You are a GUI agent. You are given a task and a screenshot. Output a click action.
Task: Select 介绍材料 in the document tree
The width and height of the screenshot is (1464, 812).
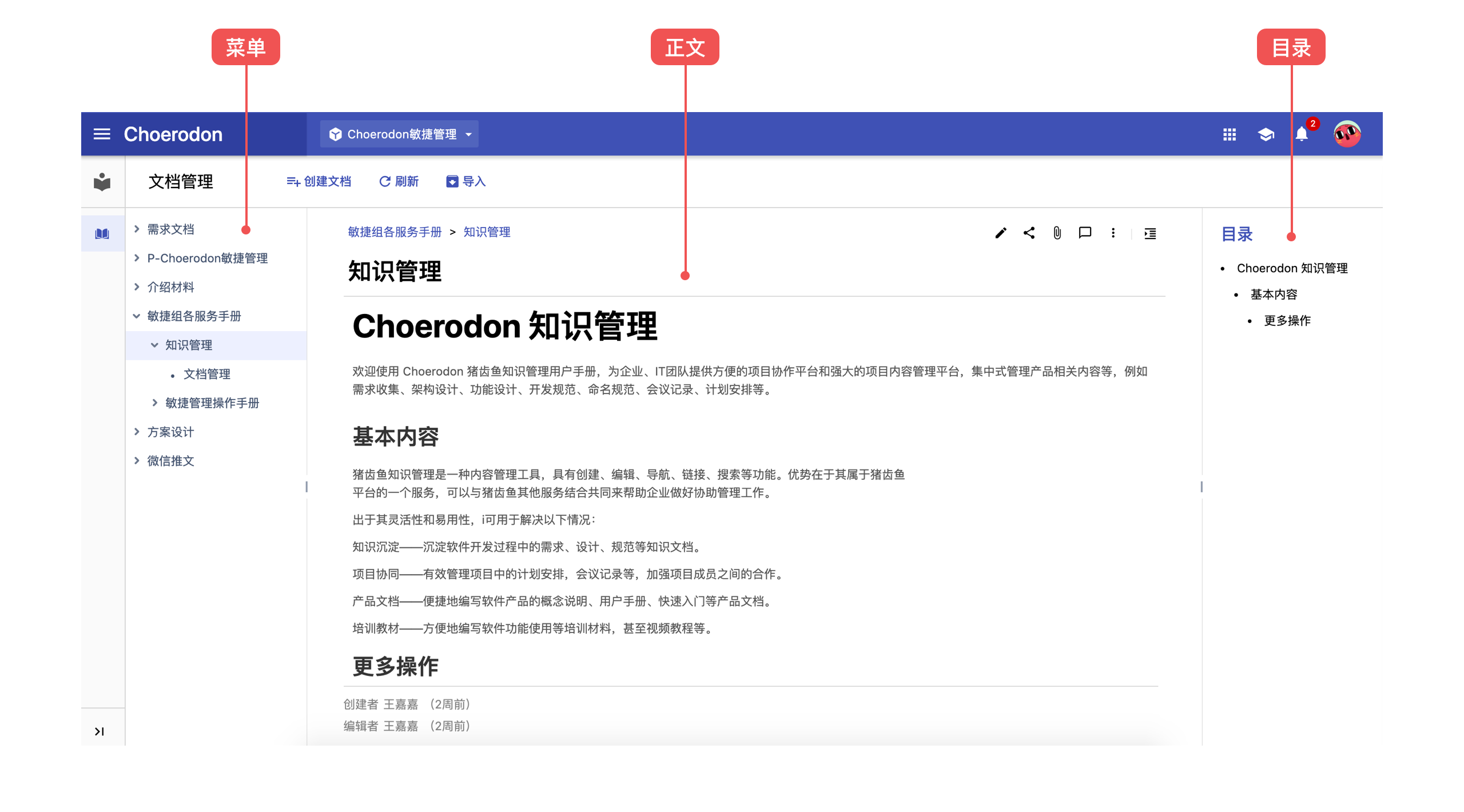pyautogui.click(x=170, y=287)
